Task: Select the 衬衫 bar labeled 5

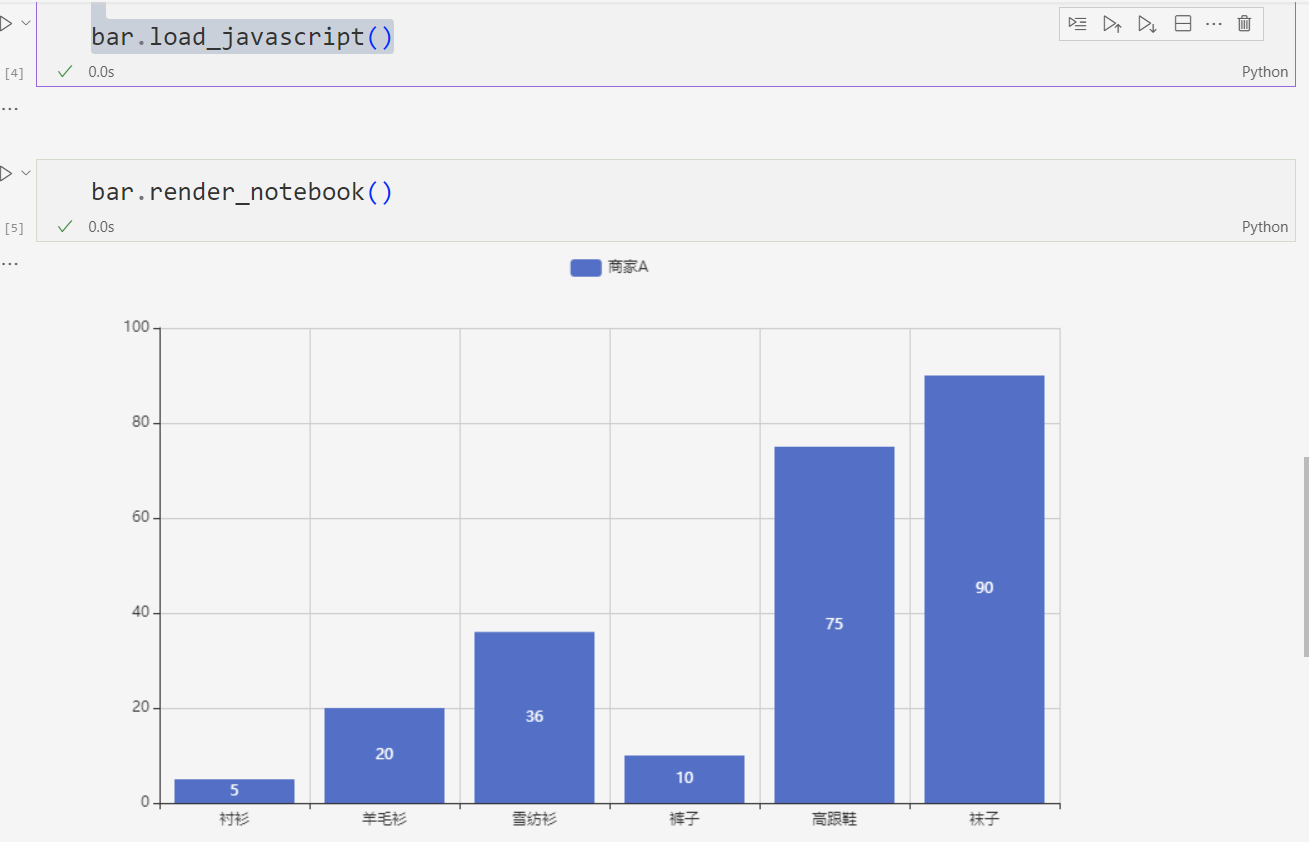Action: tap(234, 791)
